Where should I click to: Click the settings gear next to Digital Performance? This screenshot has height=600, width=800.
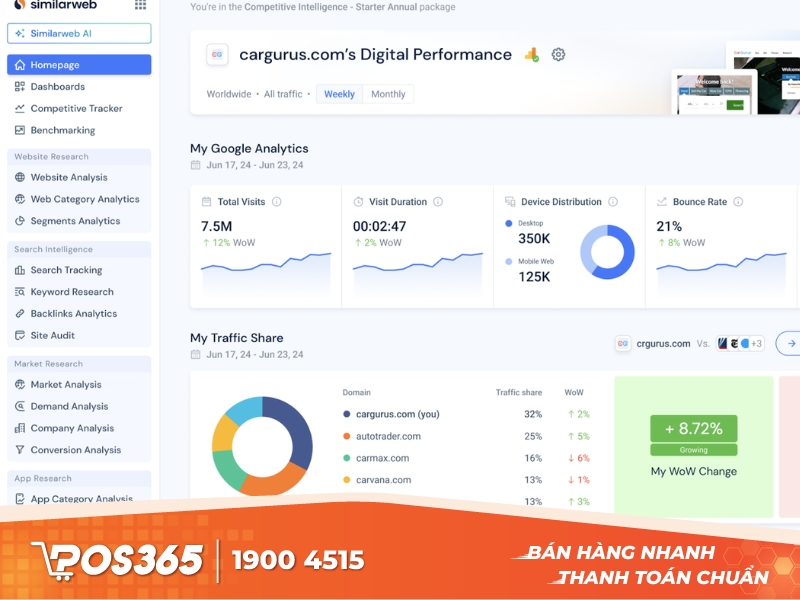558,55
